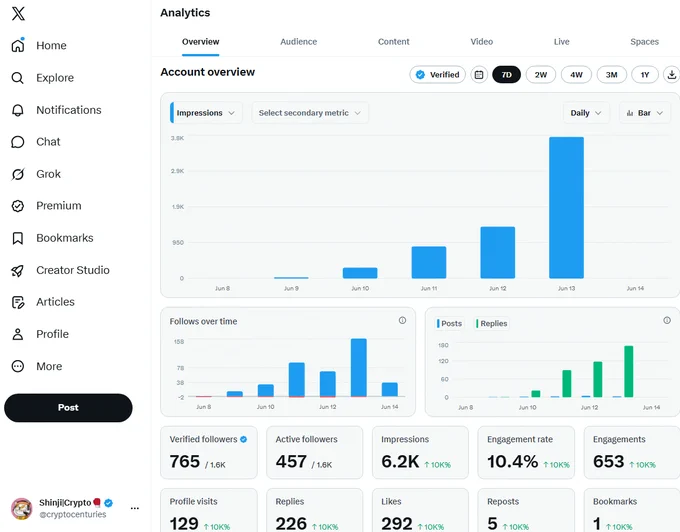Open the Articles icon
Image resolution: width=680 pixels, height=532 pixels.
click(x=18, y=302)
